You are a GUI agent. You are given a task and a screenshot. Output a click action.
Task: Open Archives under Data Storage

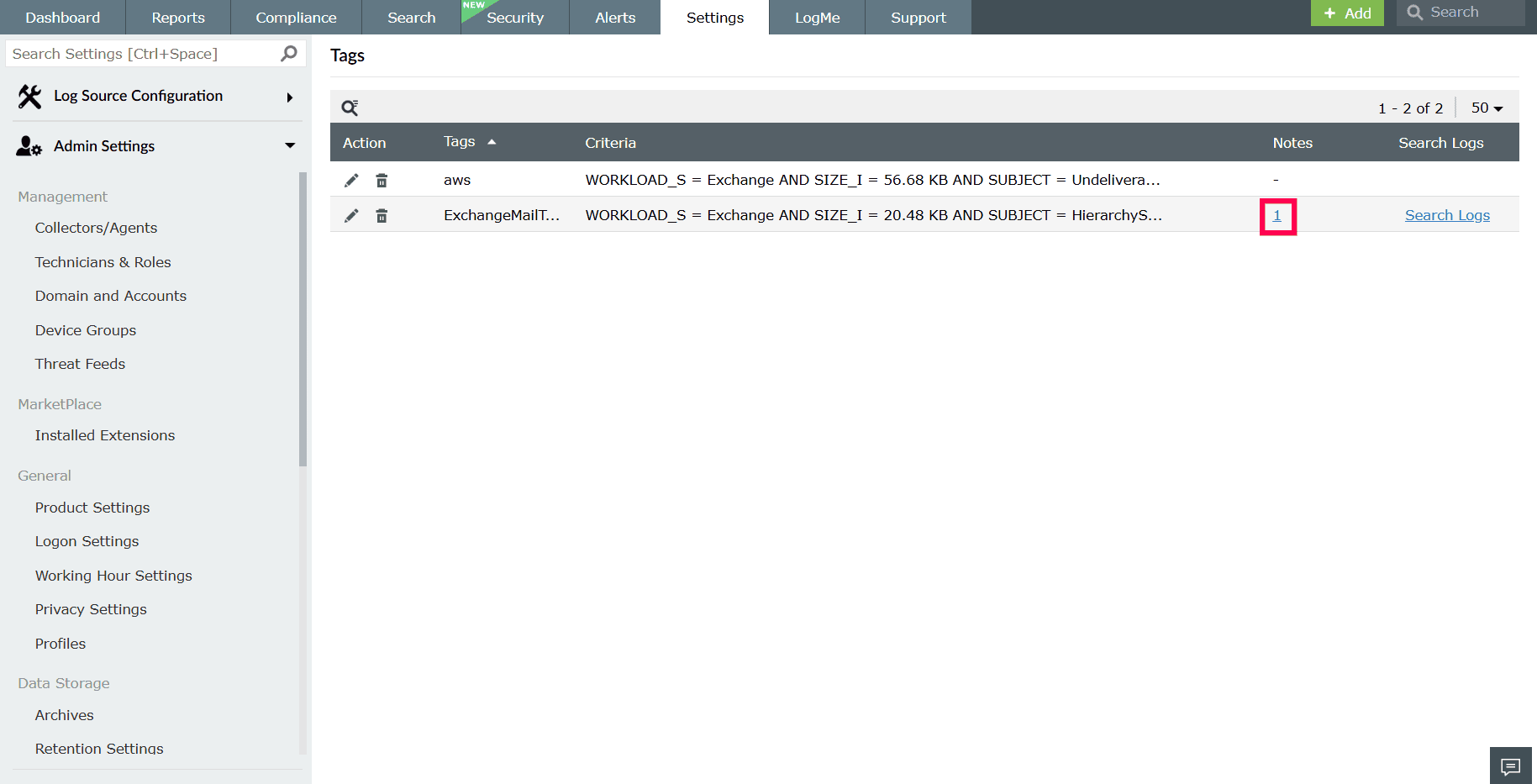point(65,715)
